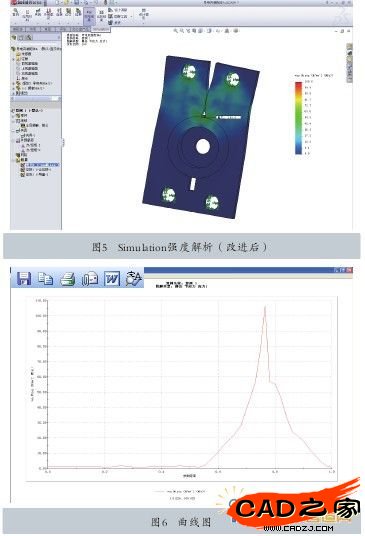Screen dimensions: 365x536
Task: Open the Simulation tab below the ribbon
Action: pos(80,29)
